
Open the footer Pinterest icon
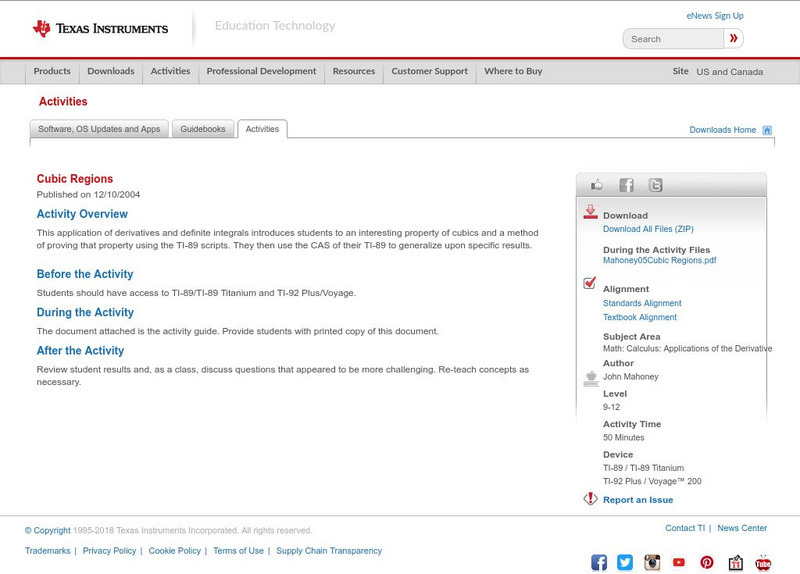point(707,562)
